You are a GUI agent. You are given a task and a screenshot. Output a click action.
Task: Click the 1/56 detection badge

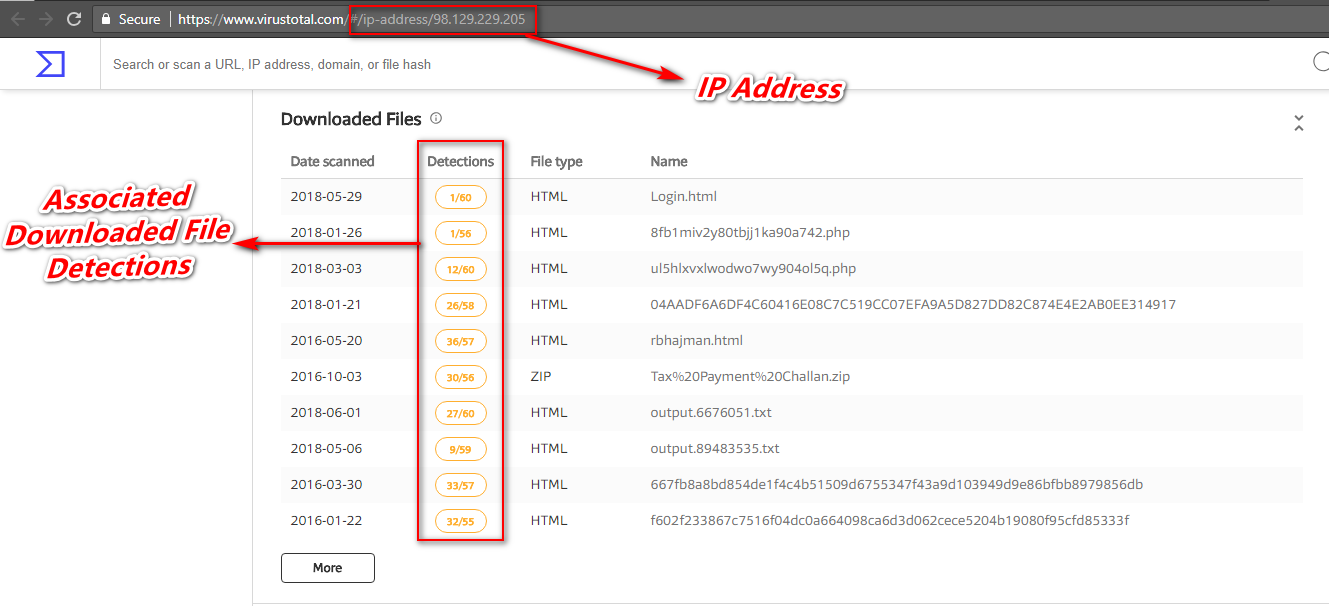[460, 234]
